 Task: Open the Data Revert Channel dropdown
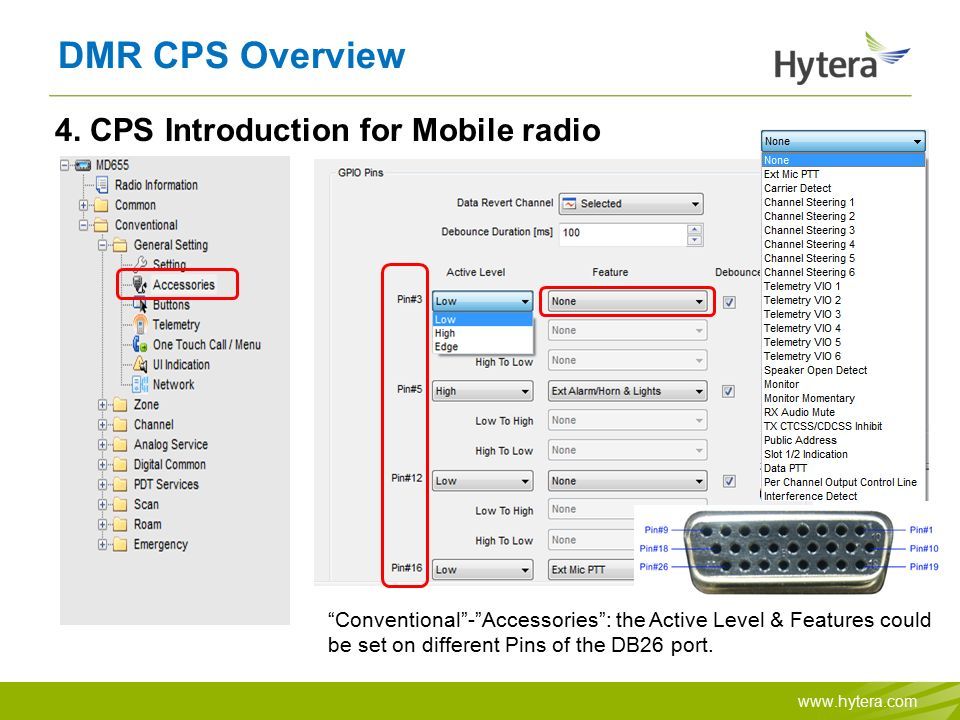(631, 204)
